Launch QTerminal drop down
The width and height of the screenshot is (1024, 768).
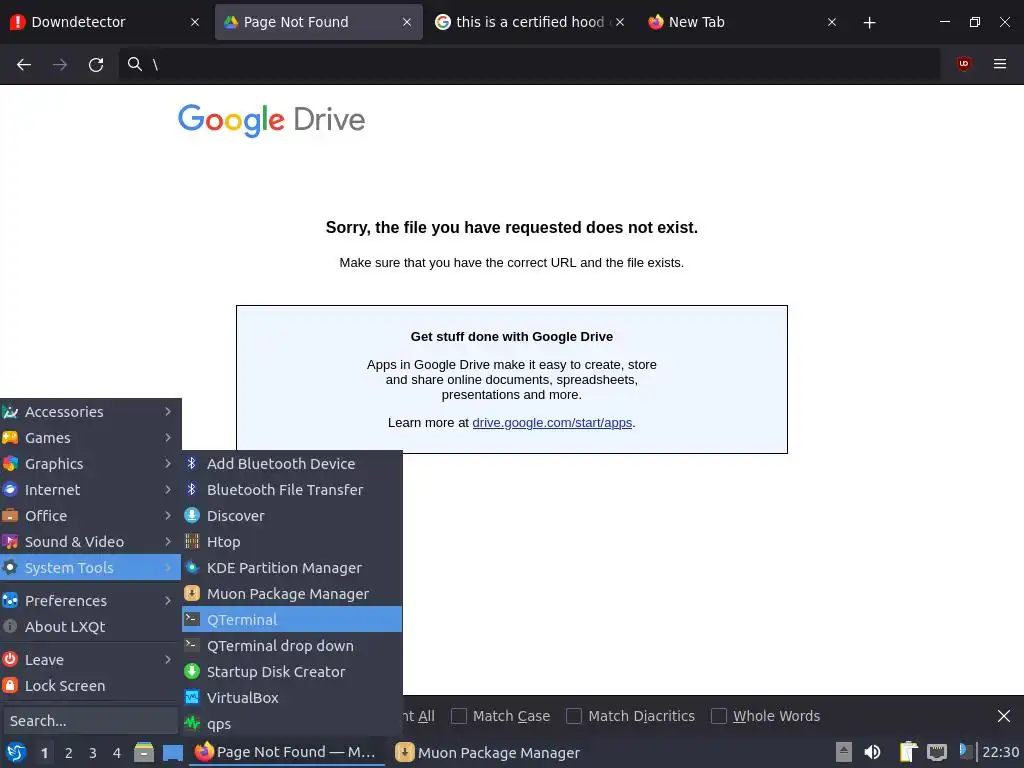(x=292, y=646)
